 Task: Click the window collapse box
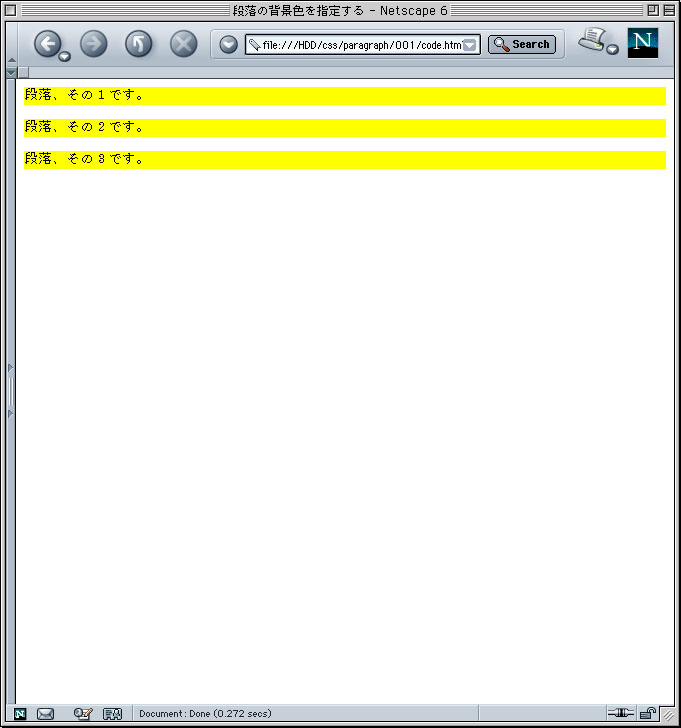(x=669, y=10)
